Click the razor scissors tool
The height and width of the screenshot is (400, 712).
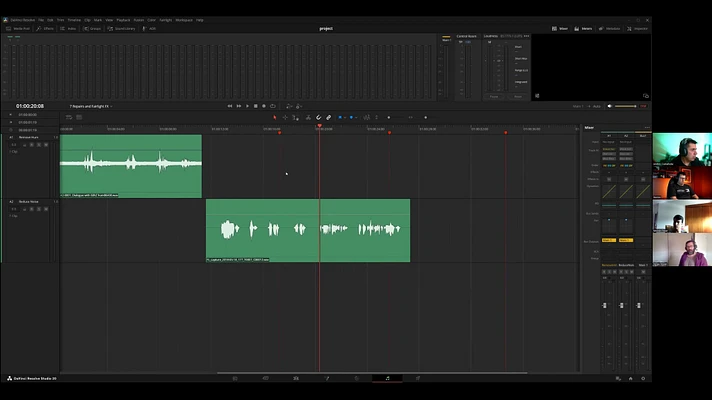pyautogui.click(x=308, y=118)
